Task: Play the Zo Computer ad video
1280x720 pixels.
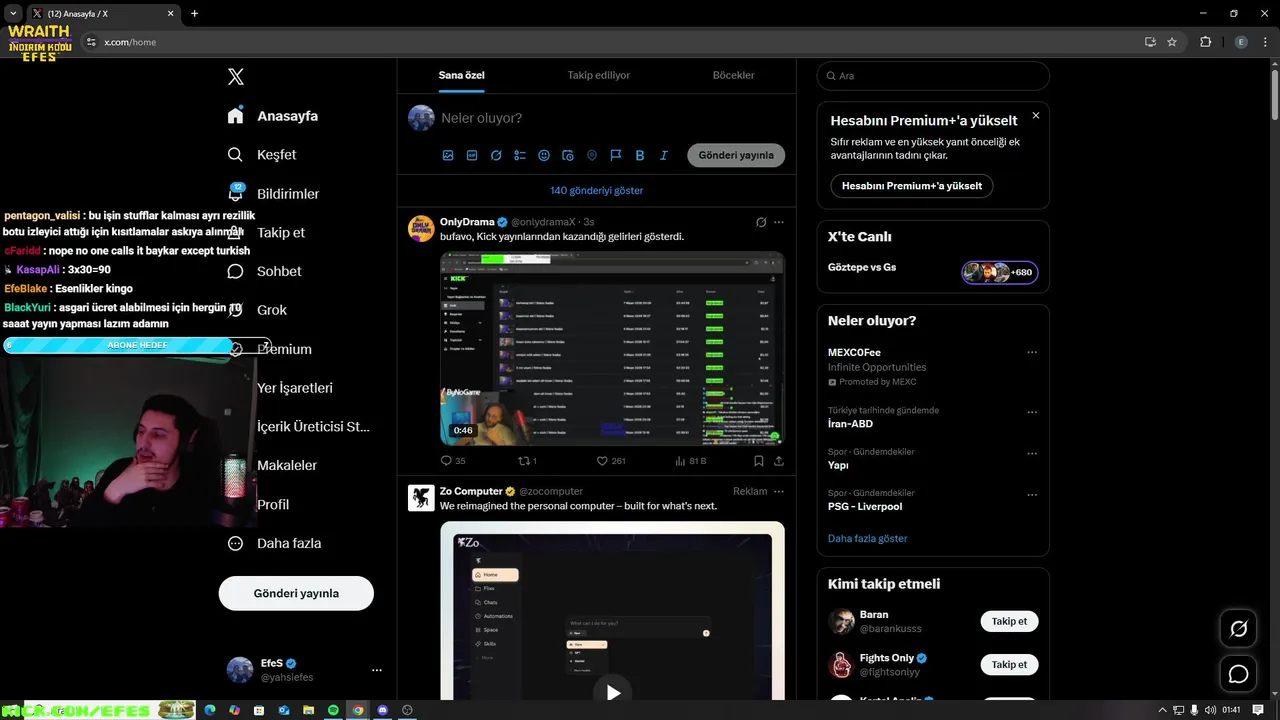Action: pos(612,692)
